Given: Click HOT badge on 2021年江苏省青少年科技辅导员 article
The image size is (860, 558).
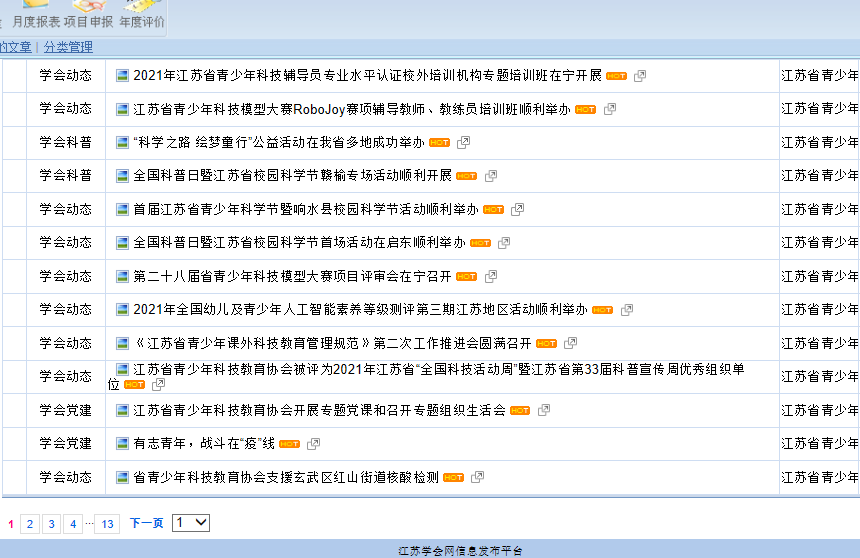Looking at the screenshot, I should point(616,76).
